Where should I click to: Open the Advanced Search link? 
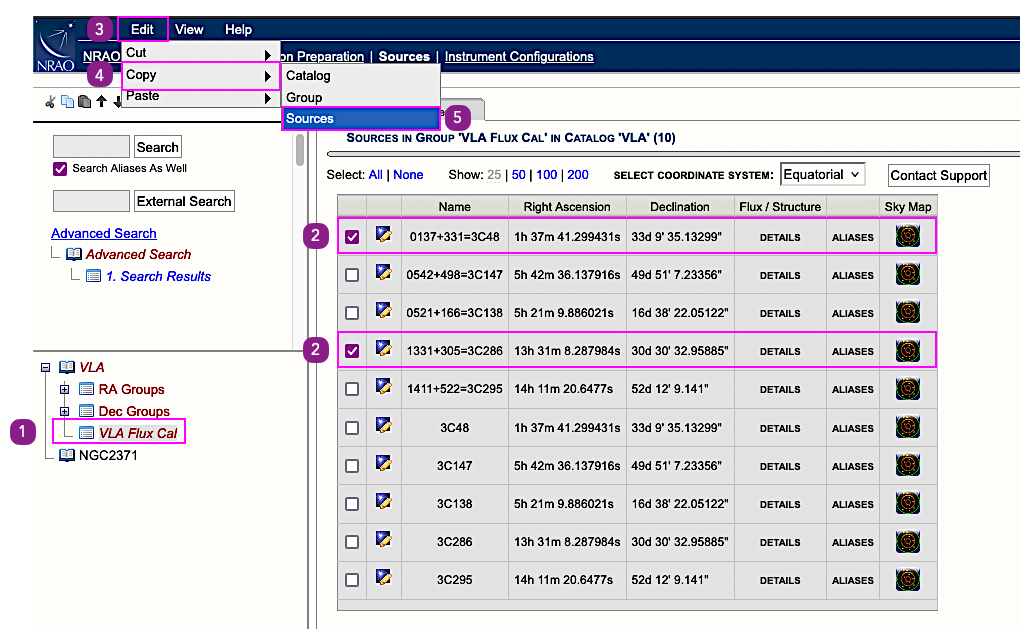104,233
